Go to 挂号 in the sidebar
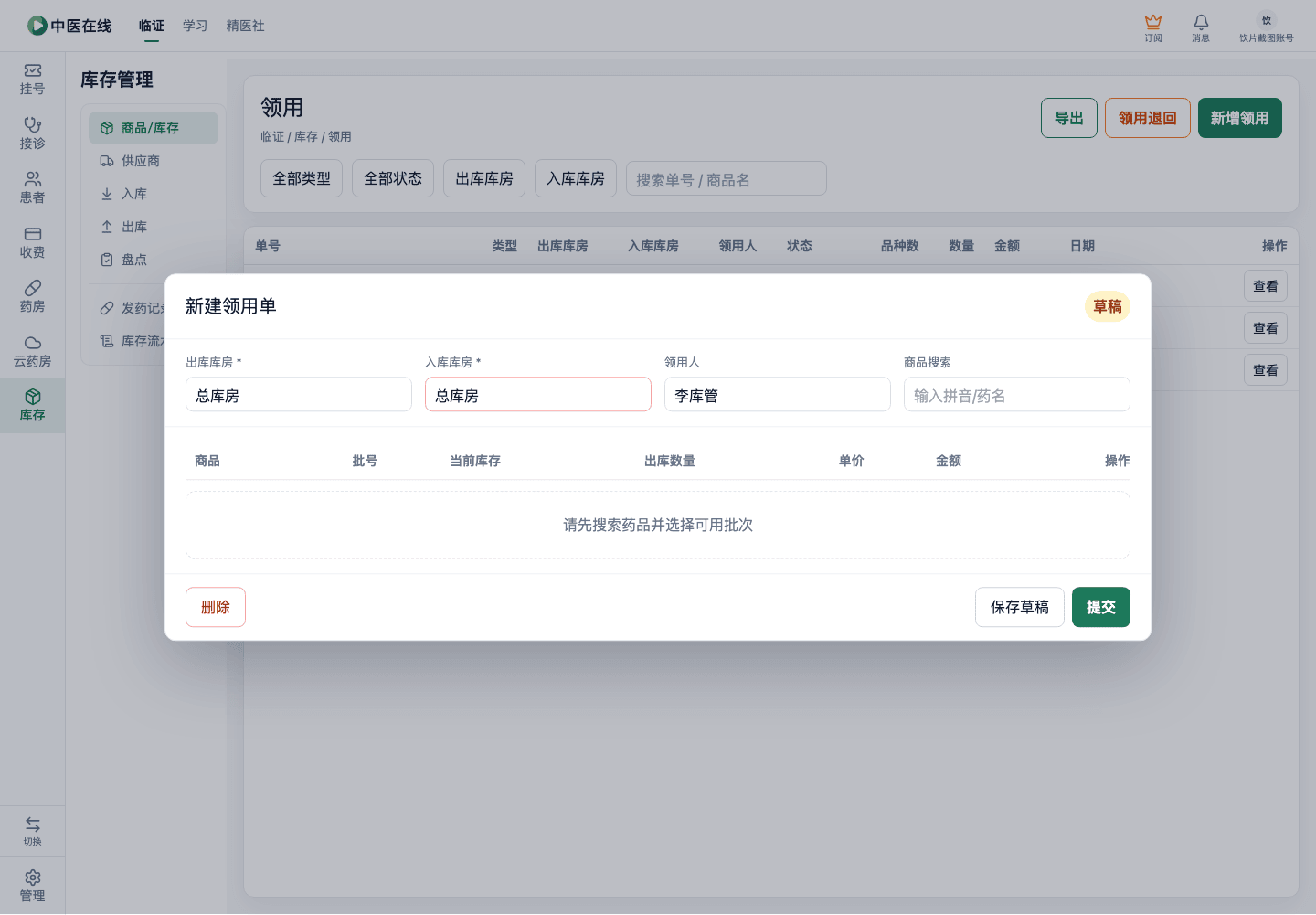 coord(32,80)
